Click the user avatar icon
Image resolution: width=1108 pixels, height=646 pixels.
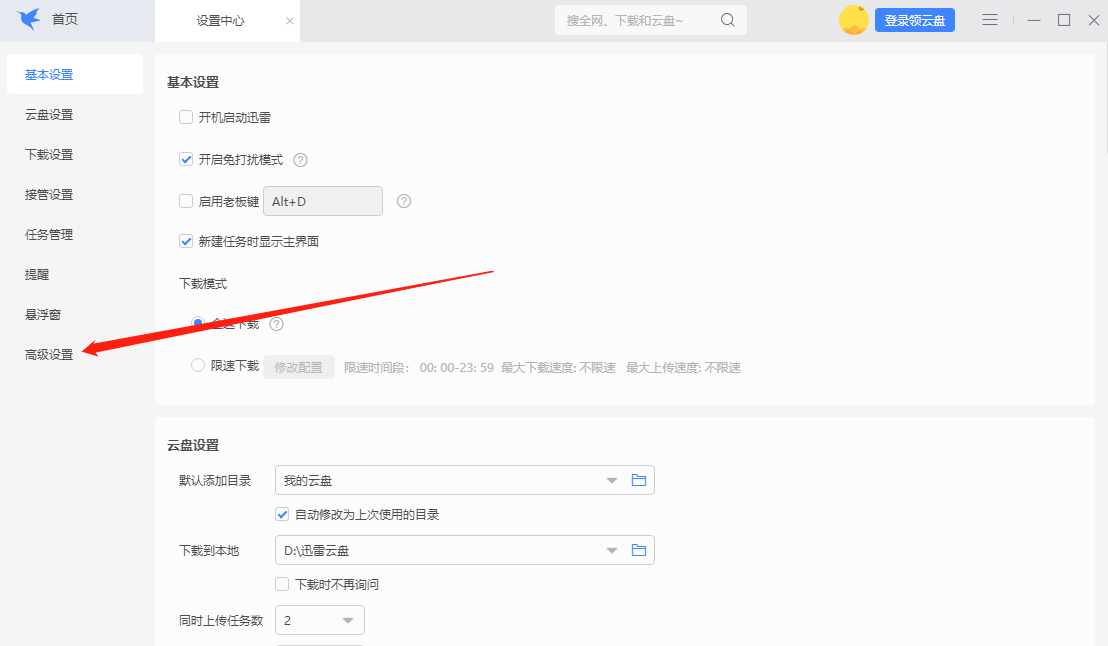pos(854,19)
